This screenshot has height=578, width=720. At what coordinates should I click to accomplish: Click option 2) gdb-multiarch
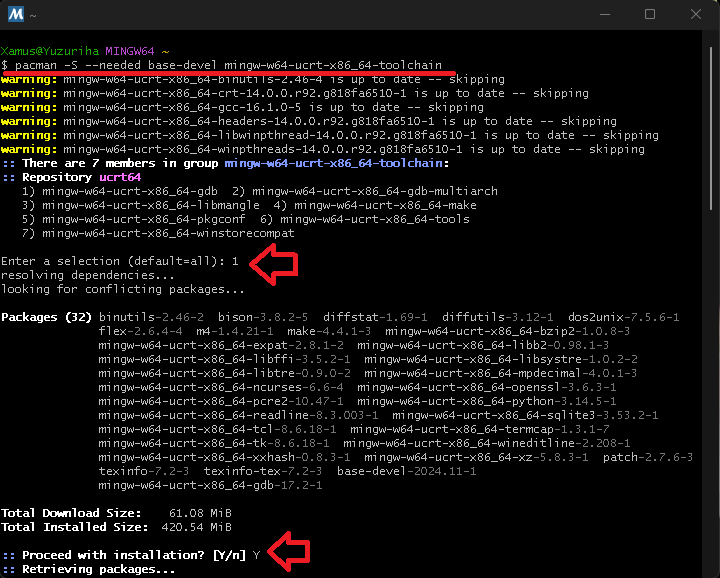coord(365,191)
